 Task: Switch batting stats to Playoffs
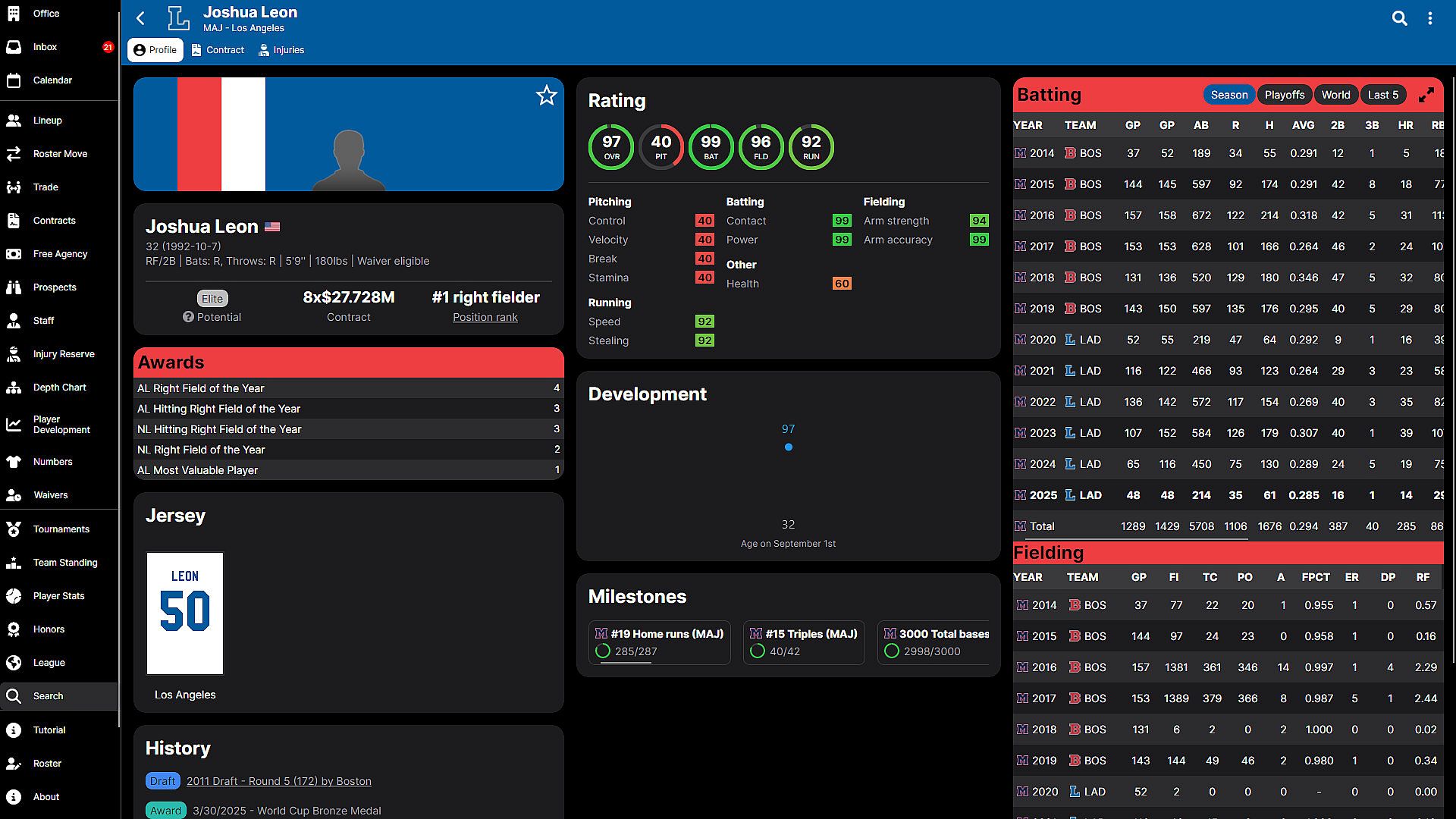pos(1284,95)
